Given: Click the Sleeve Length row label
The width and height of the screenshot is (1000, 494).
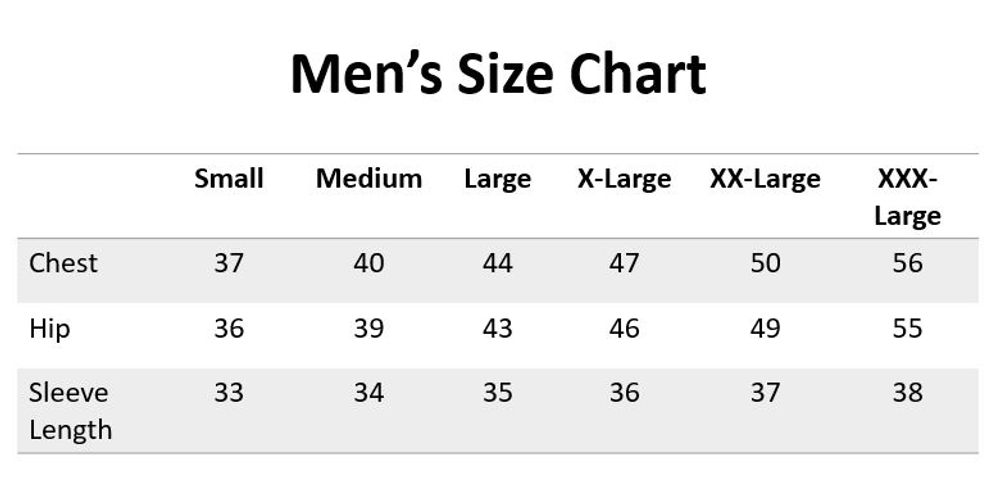Looking at the screenshot, I should (70, 411).
